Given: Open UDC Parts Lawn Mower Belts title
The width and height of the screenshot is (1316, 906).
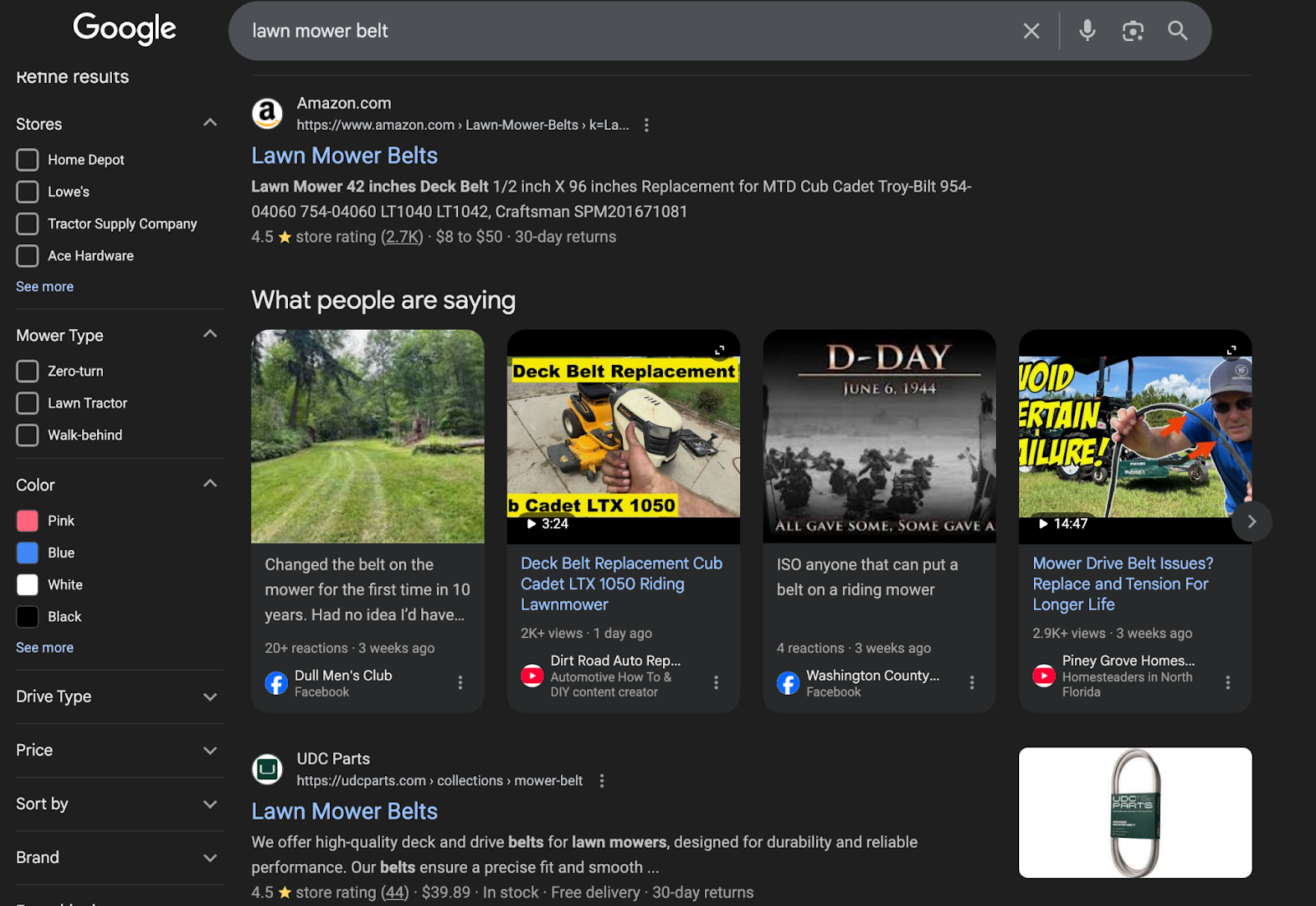Looking at the screenshot, I should click(x=345, y=811).
